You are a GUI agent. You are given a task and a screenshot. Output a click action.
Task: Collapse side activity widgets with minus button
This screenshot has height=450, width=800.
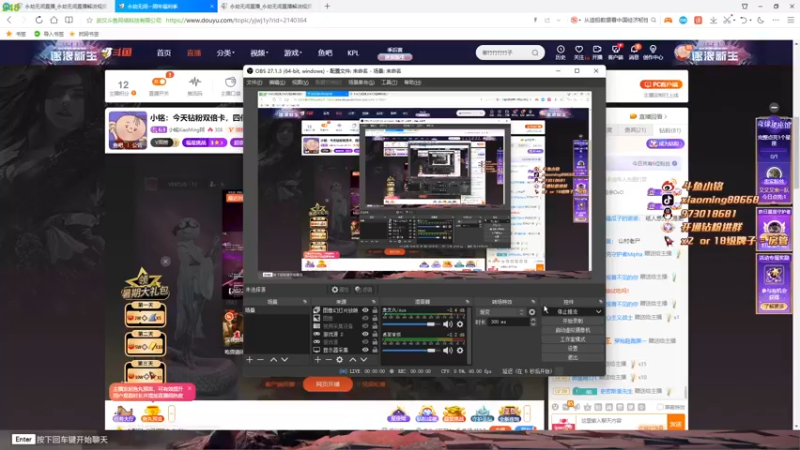coord(774,108)
